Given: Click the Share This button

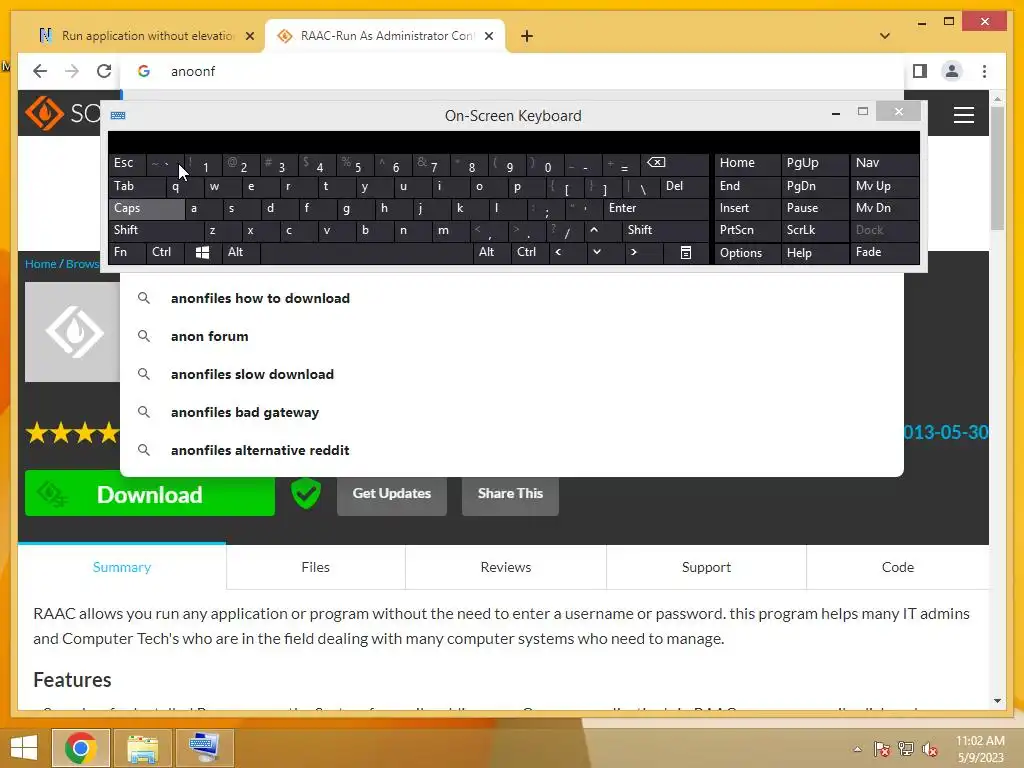Looking at the screenshot, I should 510,494.
